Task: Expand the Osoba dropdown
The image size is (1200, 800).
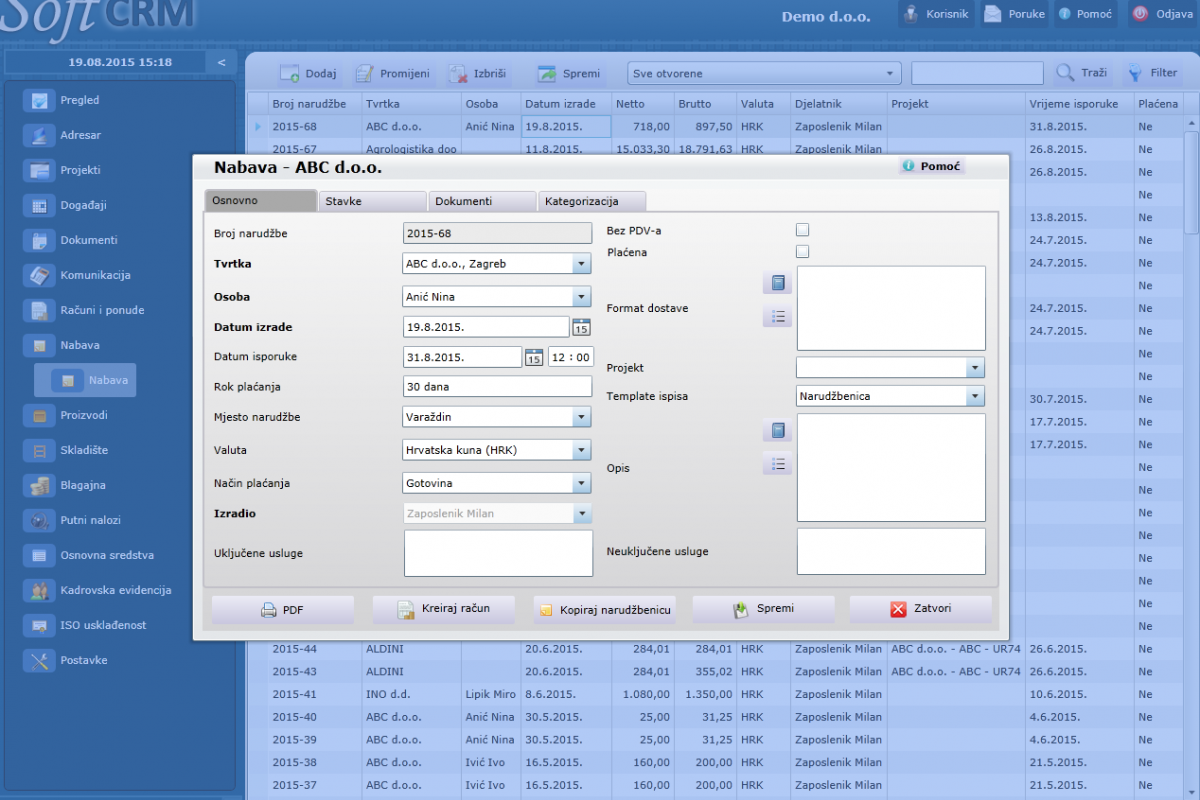Action: [x=582, y=297]
